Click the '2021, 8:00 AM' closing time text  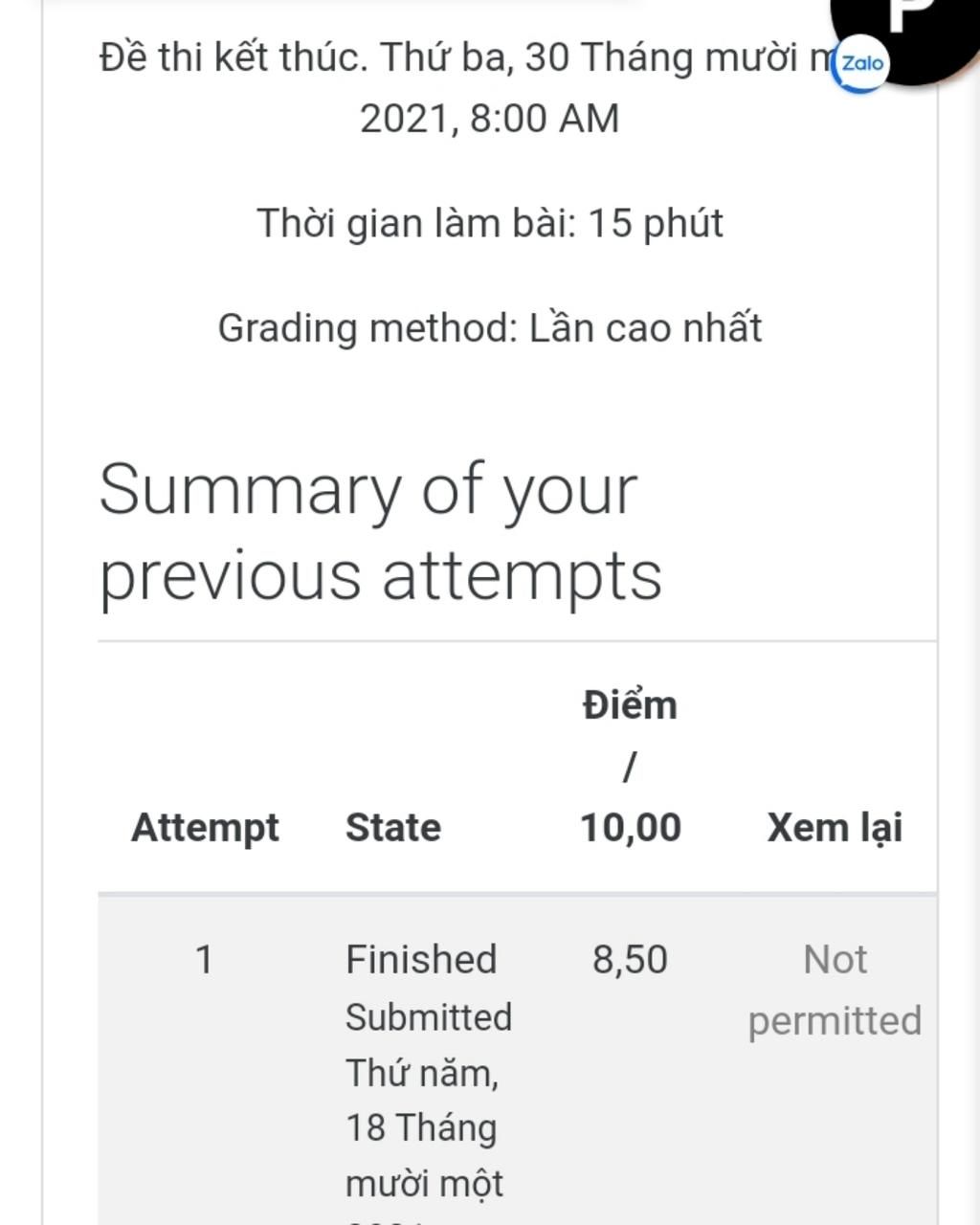[489, 120]
